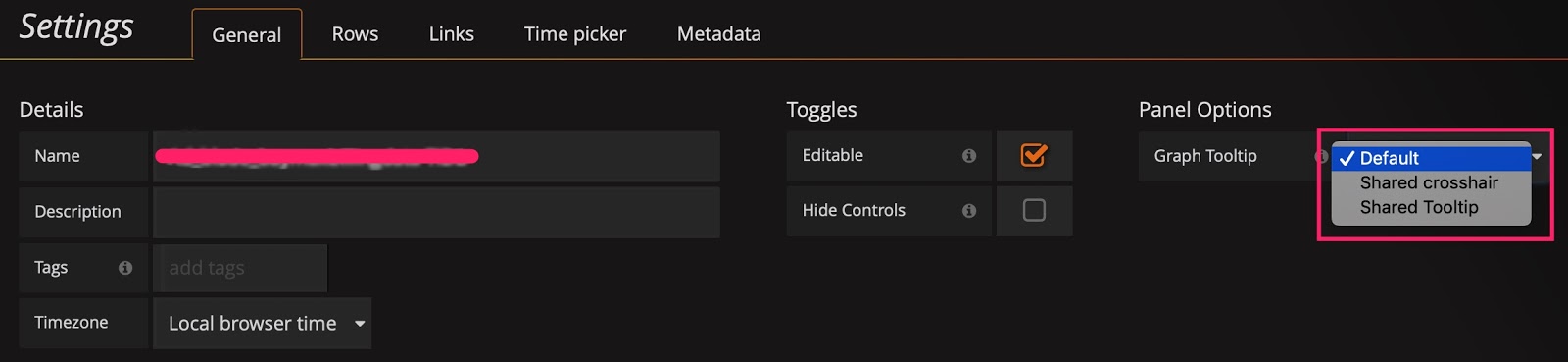The width and height of the screenshot is (1568, 362).
Task: Focus the Description text field
Action: [x=436, y=212]
